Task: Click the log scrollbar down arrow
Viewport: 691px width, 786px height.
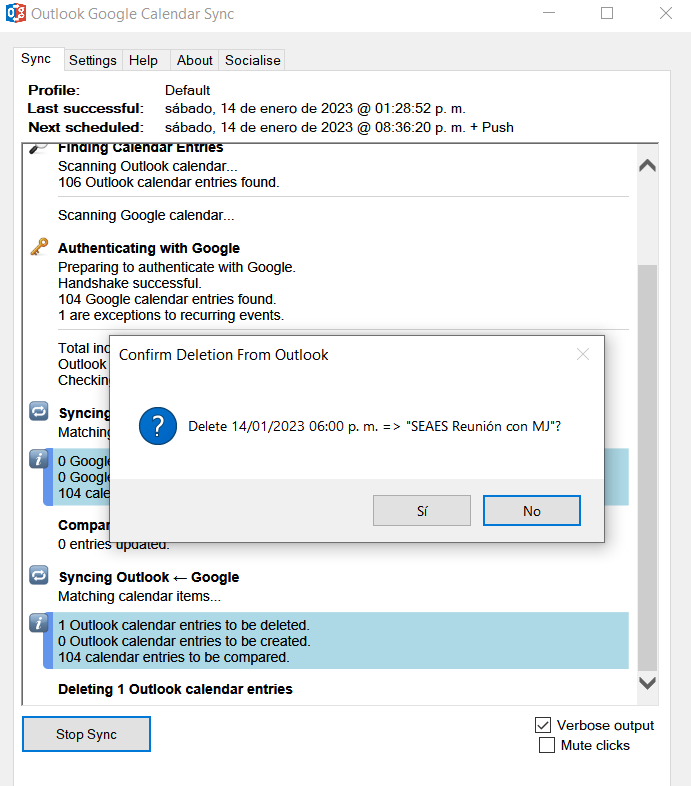Action: pos(647,683)
